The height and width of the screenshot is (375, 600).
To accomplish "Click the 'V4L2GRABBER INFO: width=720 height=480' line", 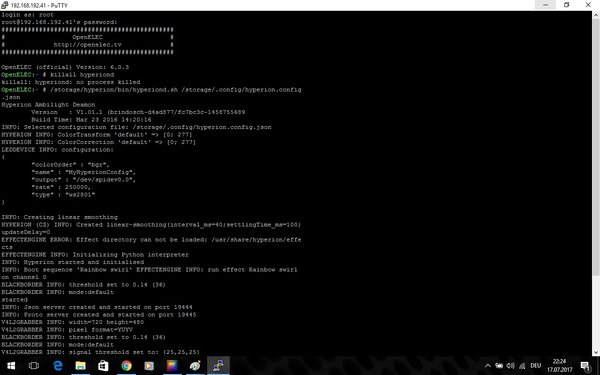I will [x=73, y=322].
